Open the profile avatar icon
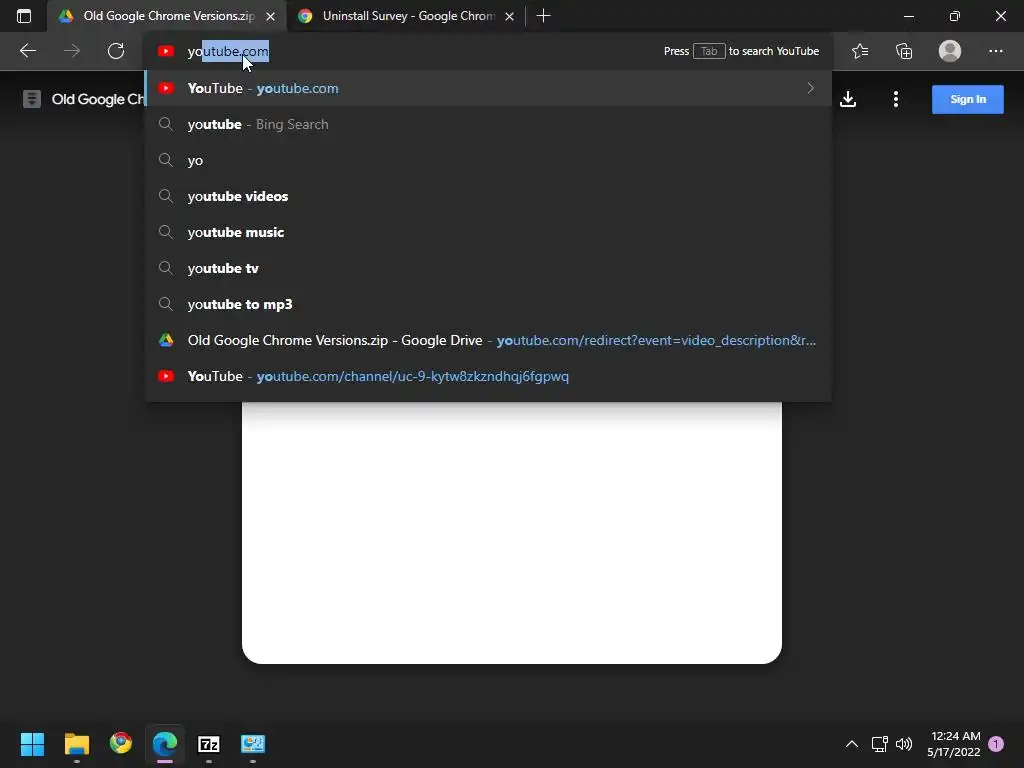 [950, 51]
